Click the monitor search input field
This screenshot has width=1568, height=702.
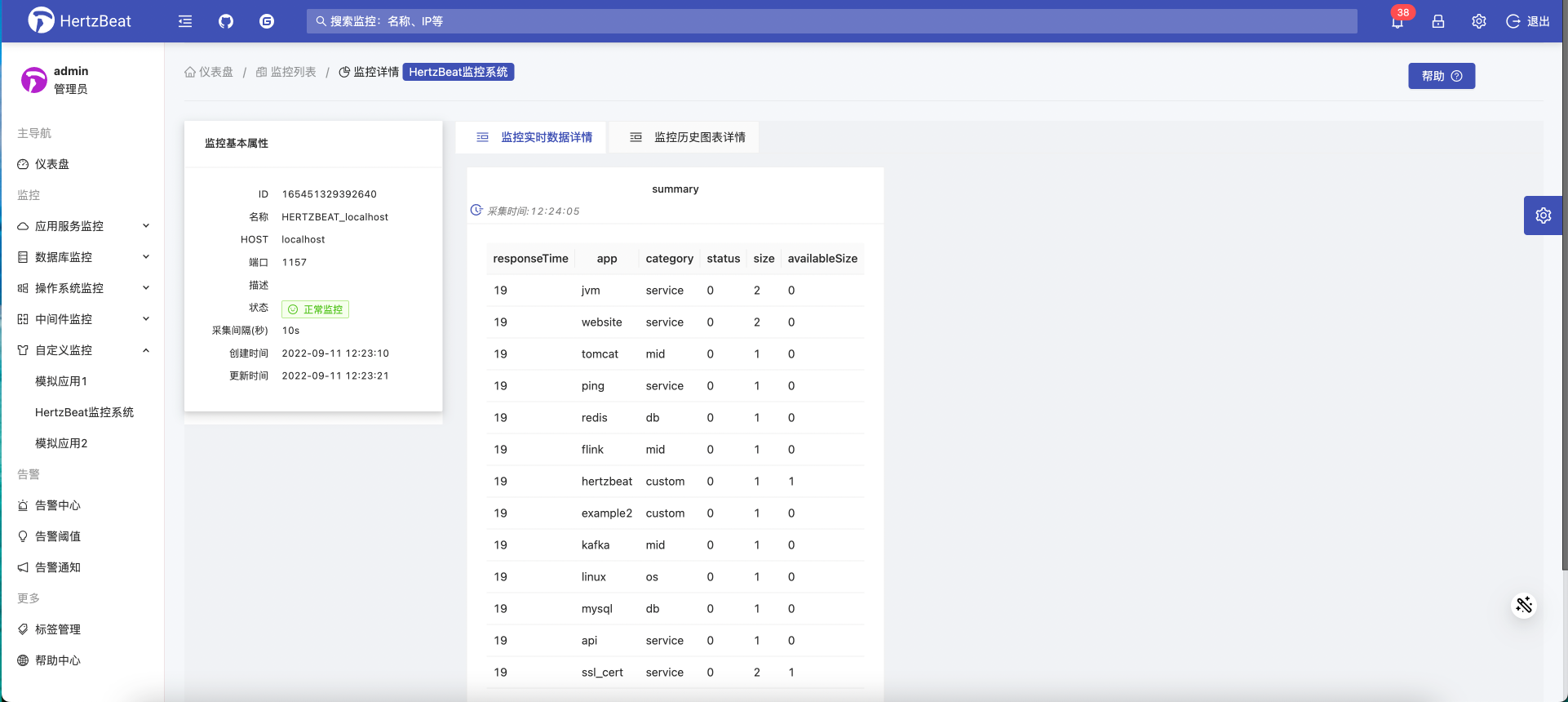tap(832, 21)
